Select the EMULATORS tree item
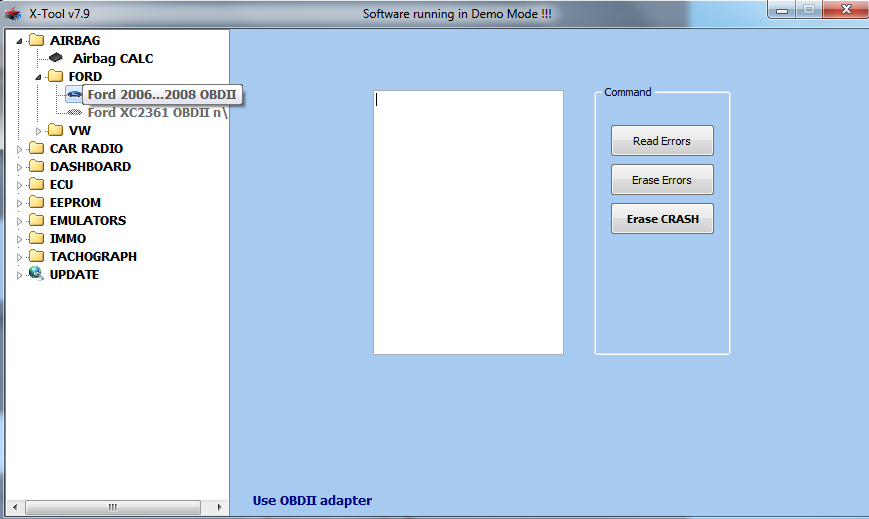 pos(87,220)
